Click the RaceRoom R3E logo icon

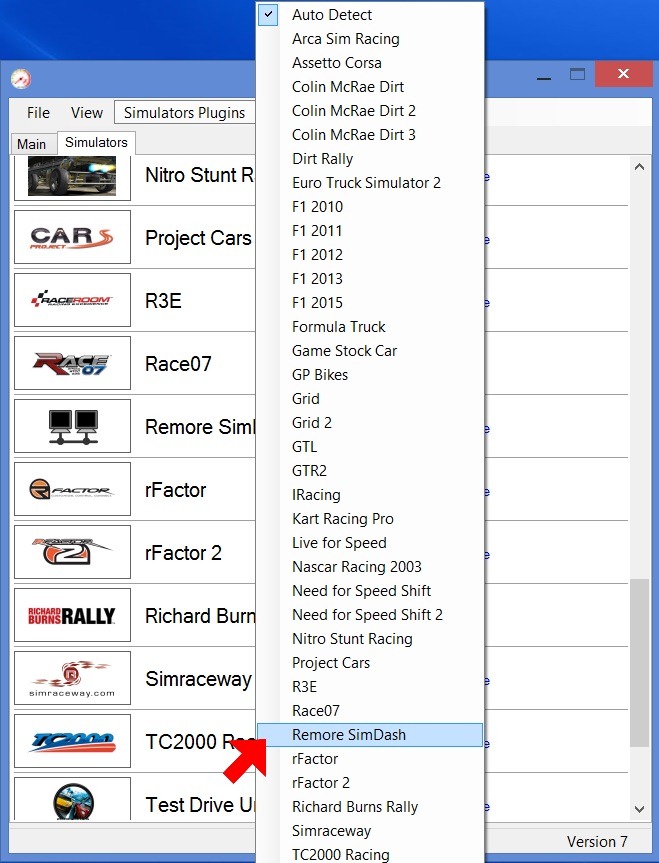[x=72, y=300]
